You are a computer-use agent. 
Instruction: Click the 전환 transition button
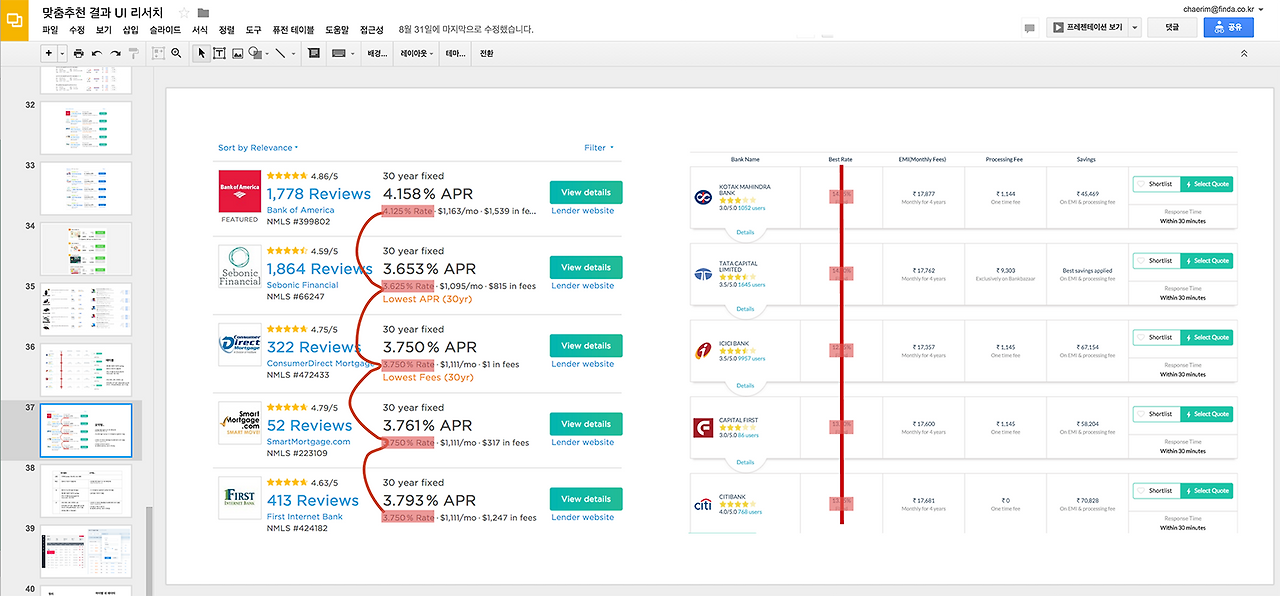click(x=487, y=53)
